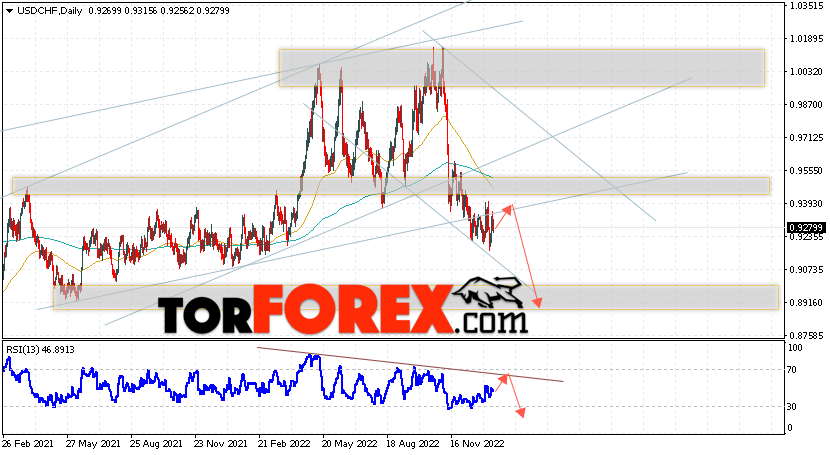Select the 0.93930 price scale label
This screenshot has width=830, height=455.
point(806,204)
